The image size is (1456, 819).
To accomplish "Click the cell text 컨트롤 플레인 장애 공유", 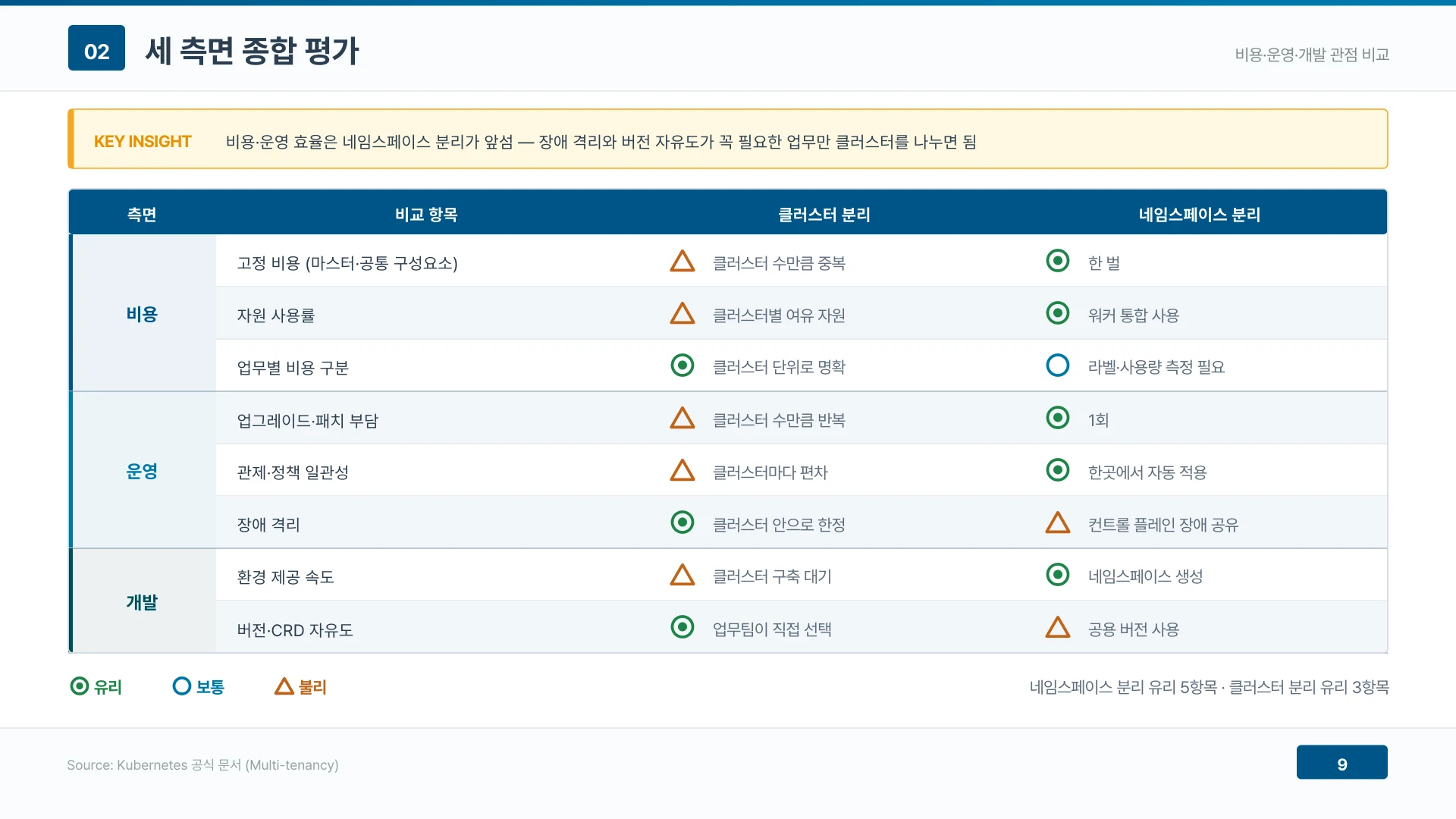I will pos(1163,525).
